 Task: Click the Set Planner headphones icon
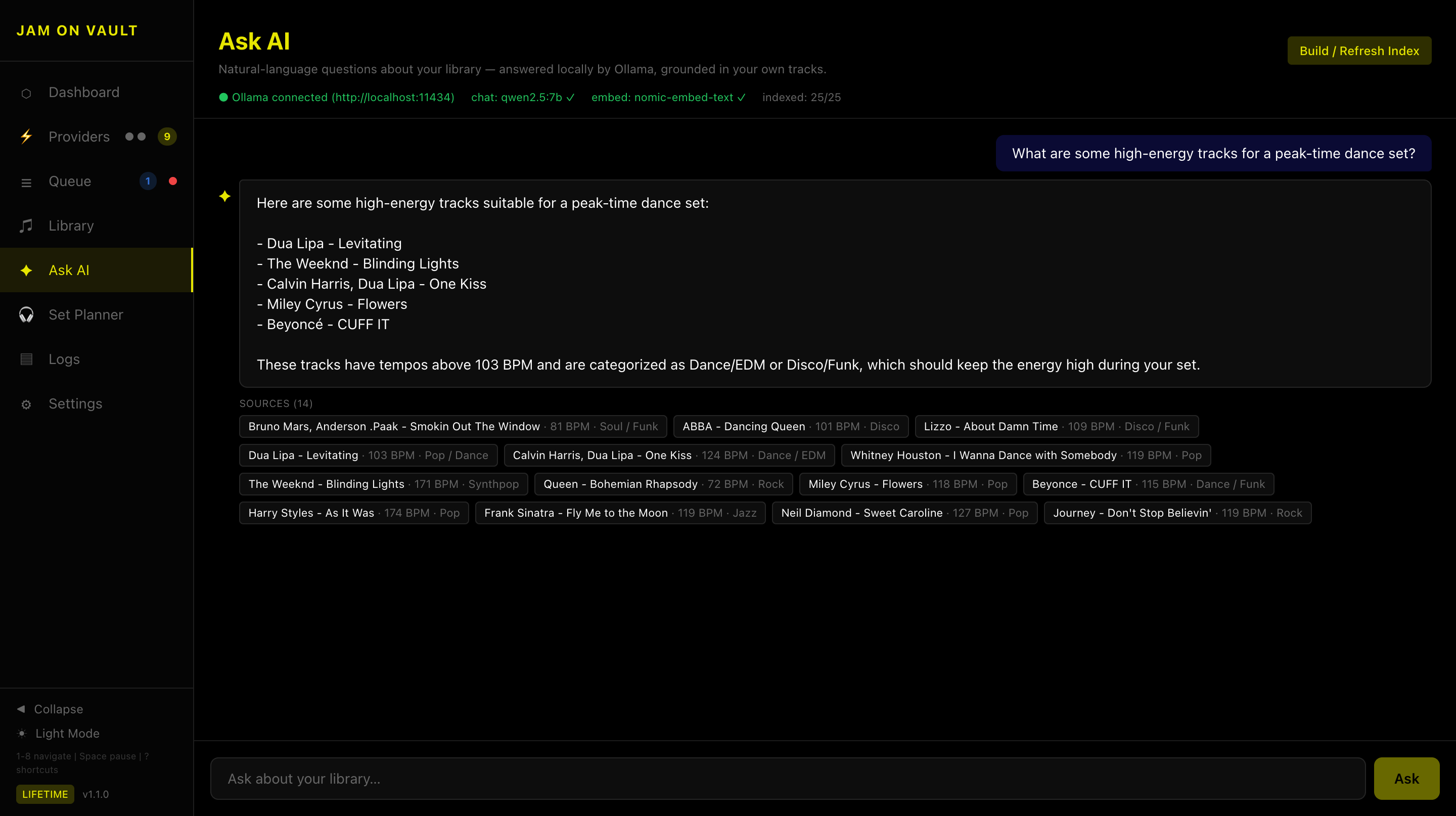click(26, 315)
